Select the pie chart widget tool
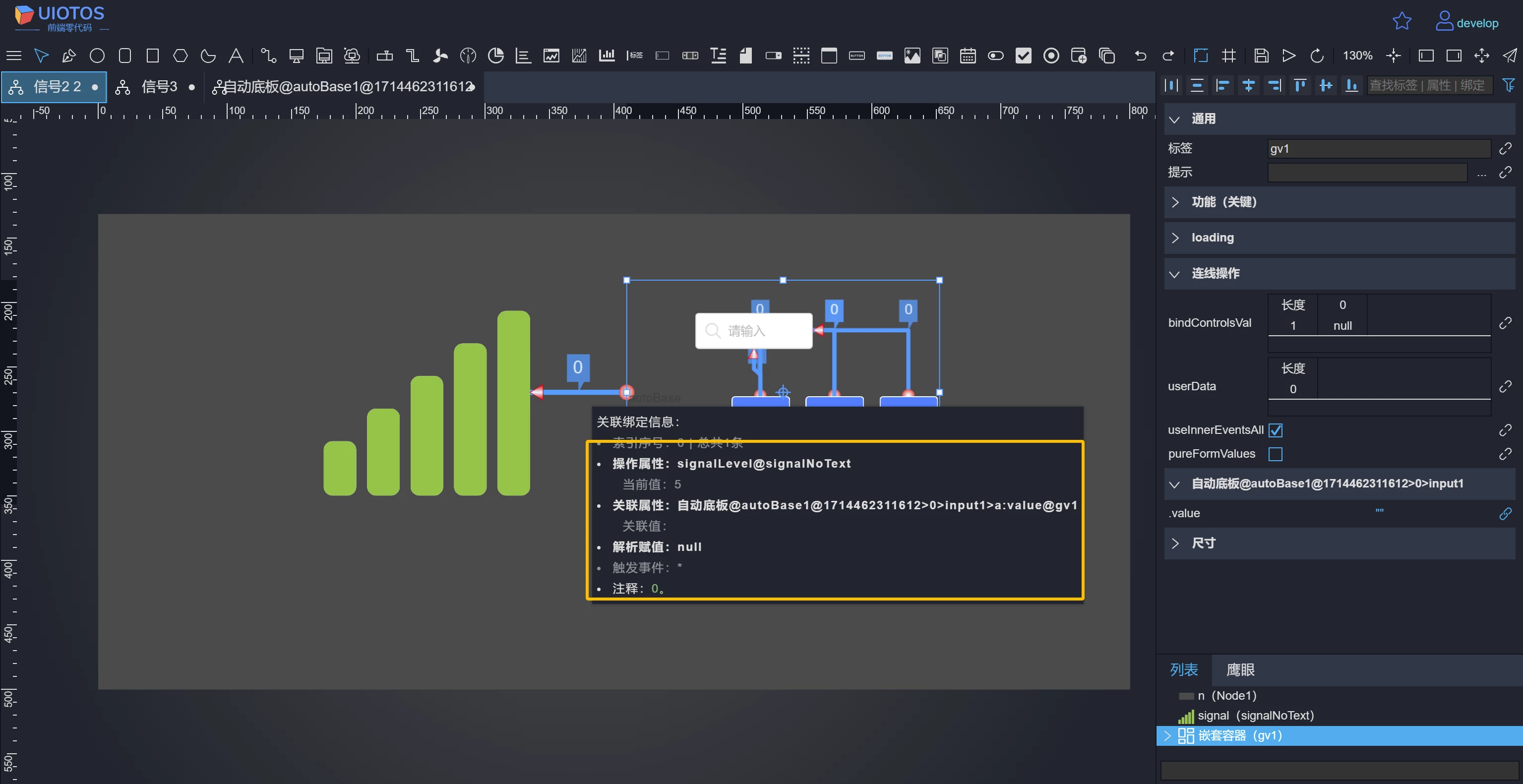 (495, 56)
